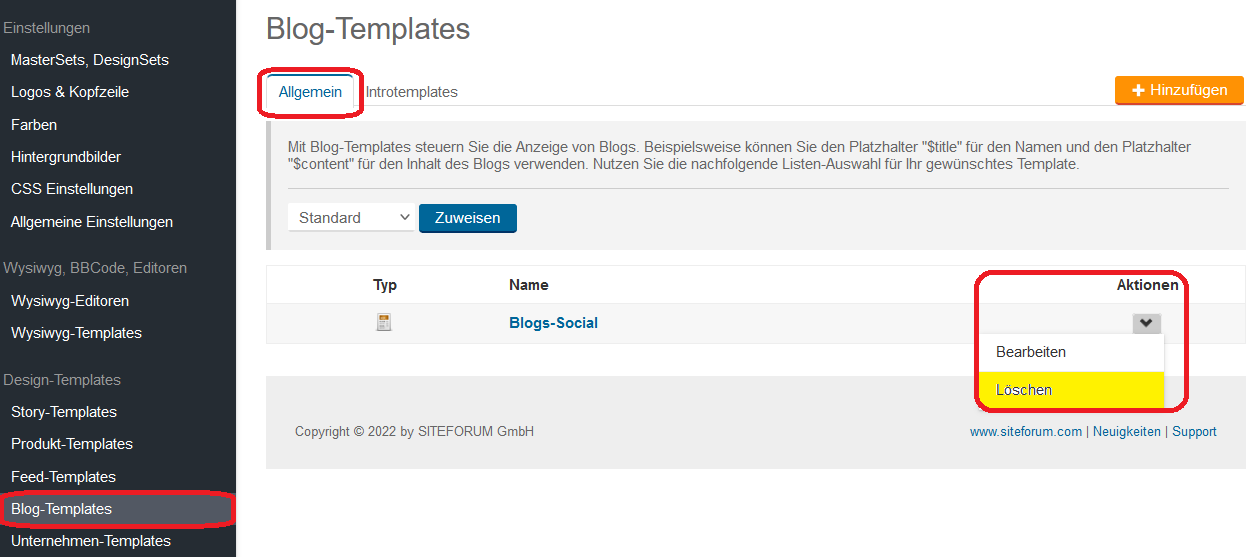This screenshot has height=557, width=1250.
Task: Open the Blogs-Social template link
Action: pos(553,322)
